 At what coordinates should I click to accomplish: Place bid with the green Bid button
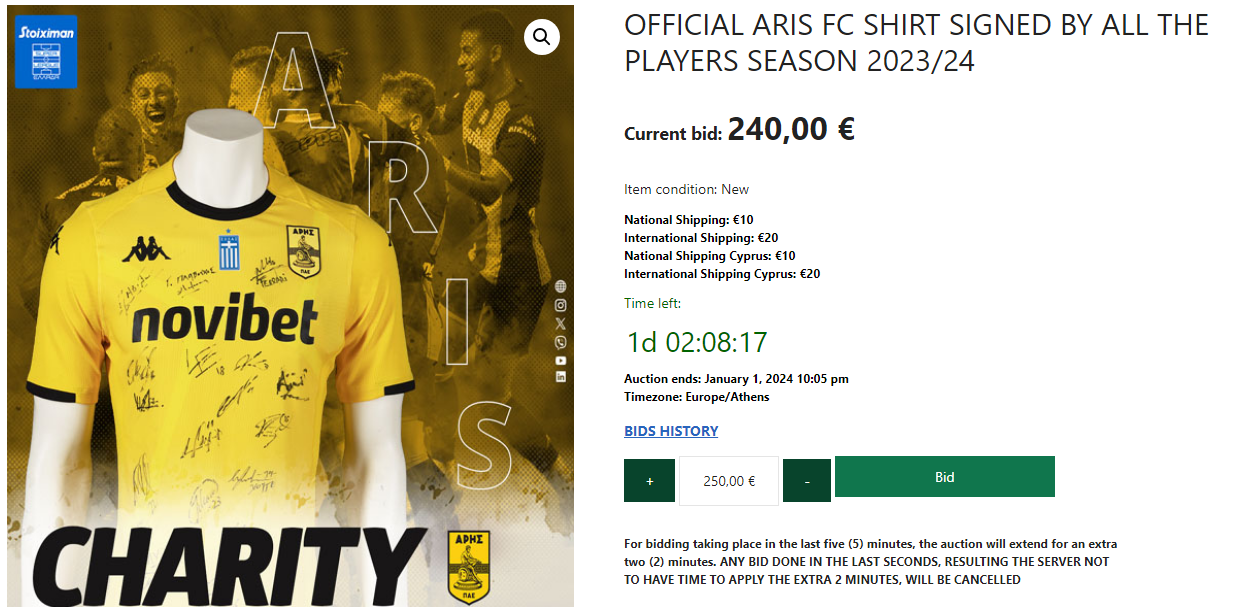tap(945, 477)
